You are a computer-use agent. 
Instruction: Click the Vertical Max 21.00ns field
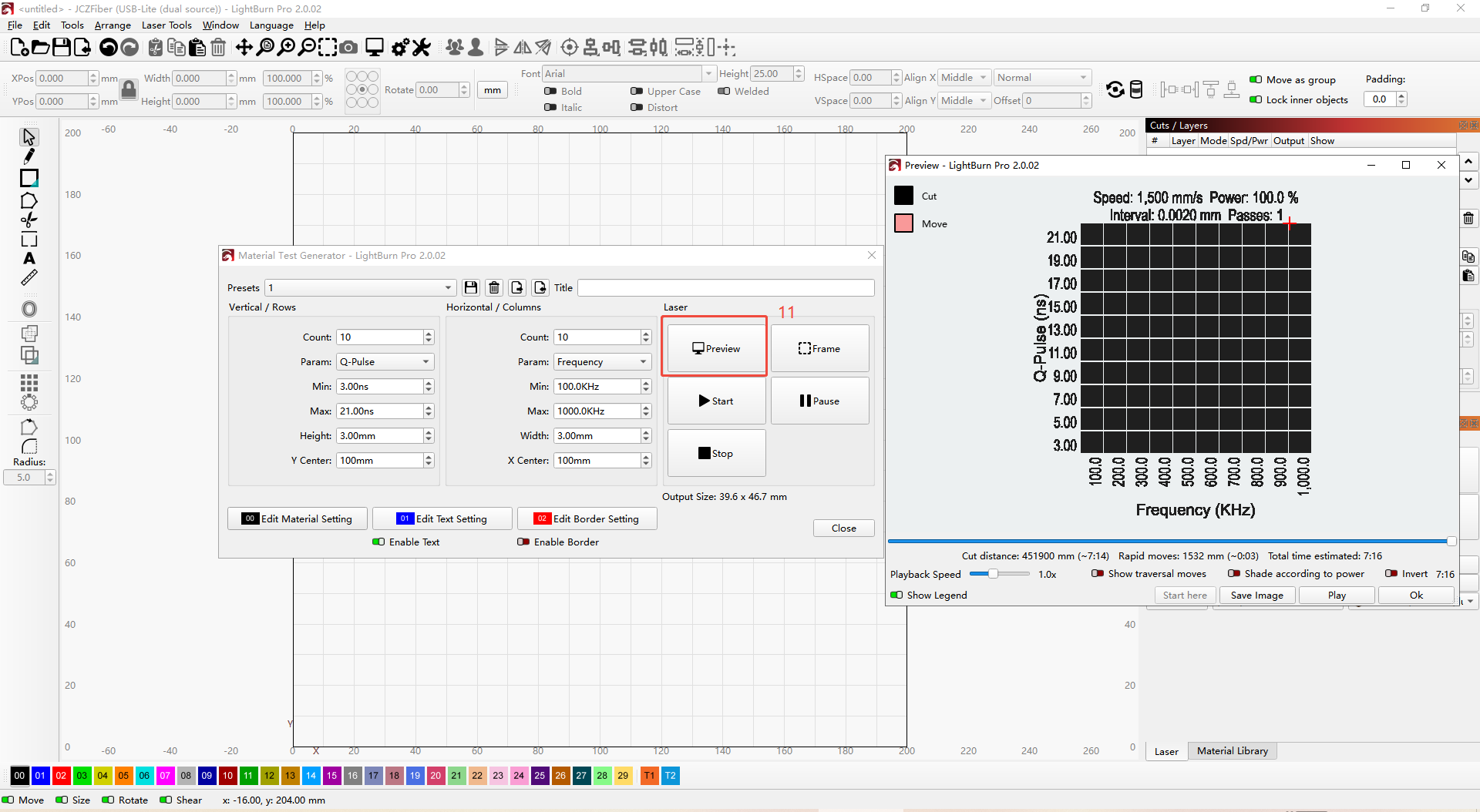381,411
